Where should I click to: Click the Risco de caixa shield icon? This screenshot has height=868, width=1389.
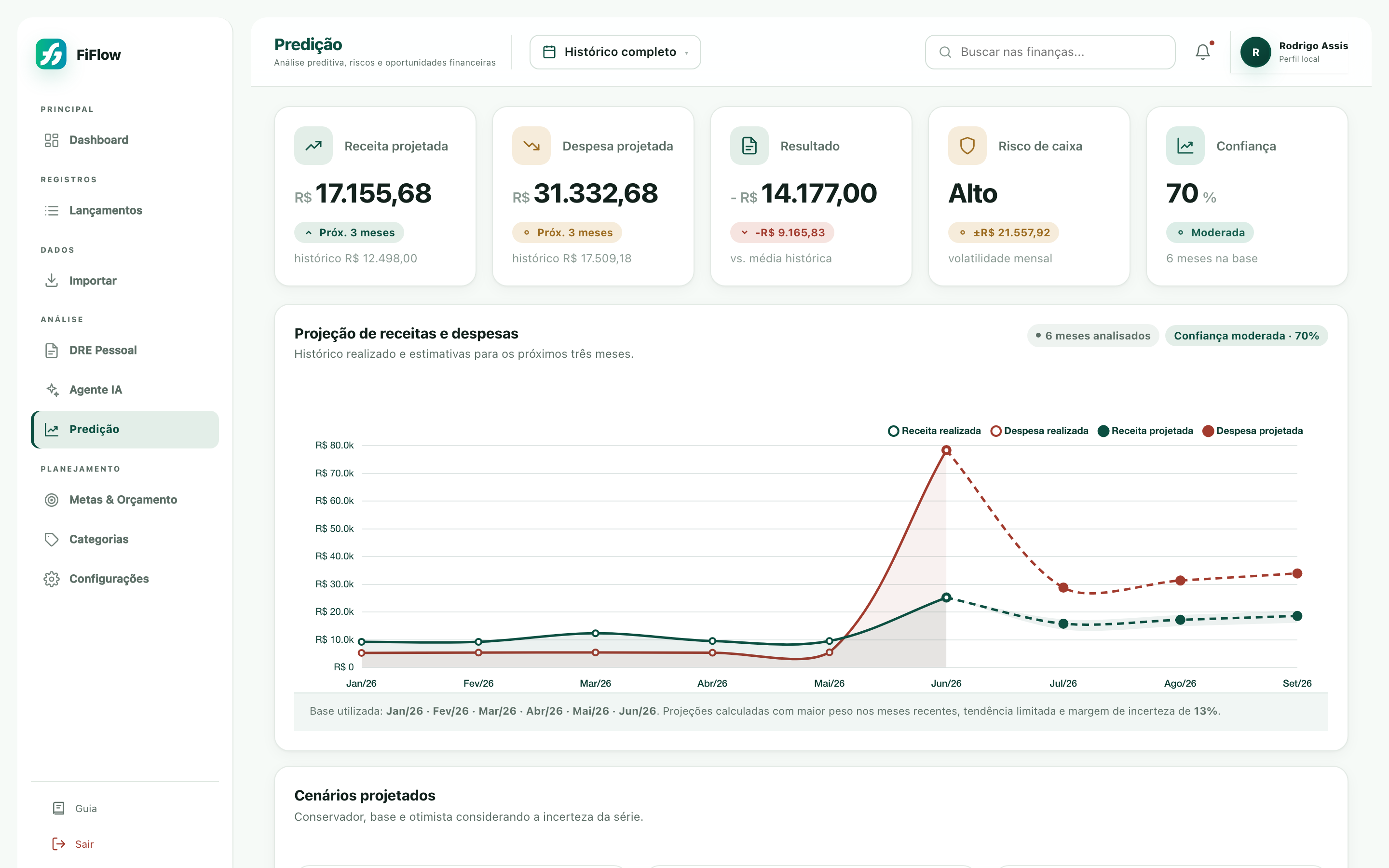967,146
